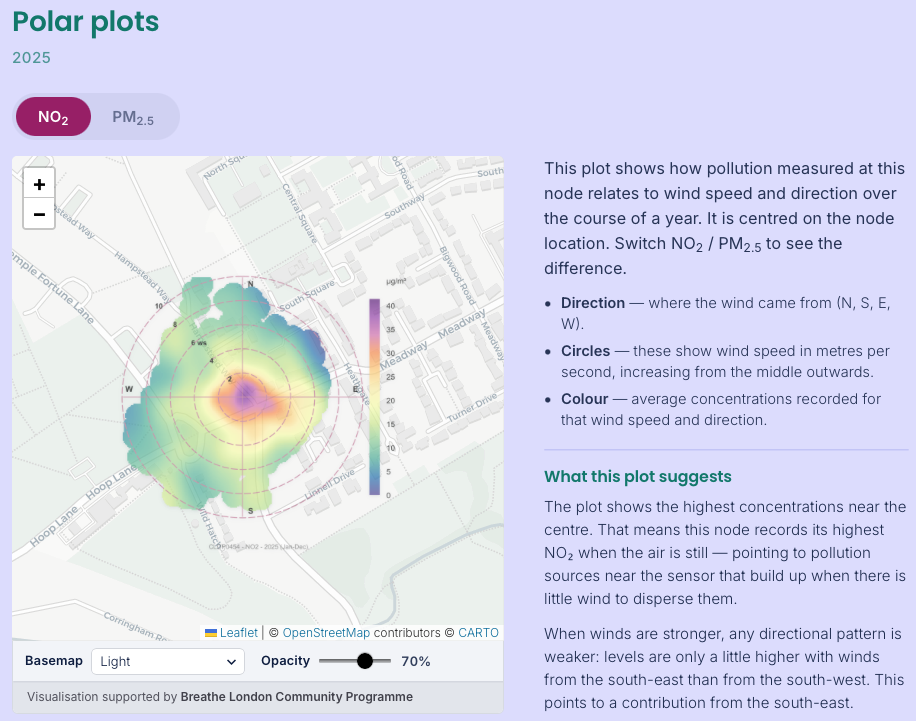Open the Basemap dropdown set to Light

(168, 661)
